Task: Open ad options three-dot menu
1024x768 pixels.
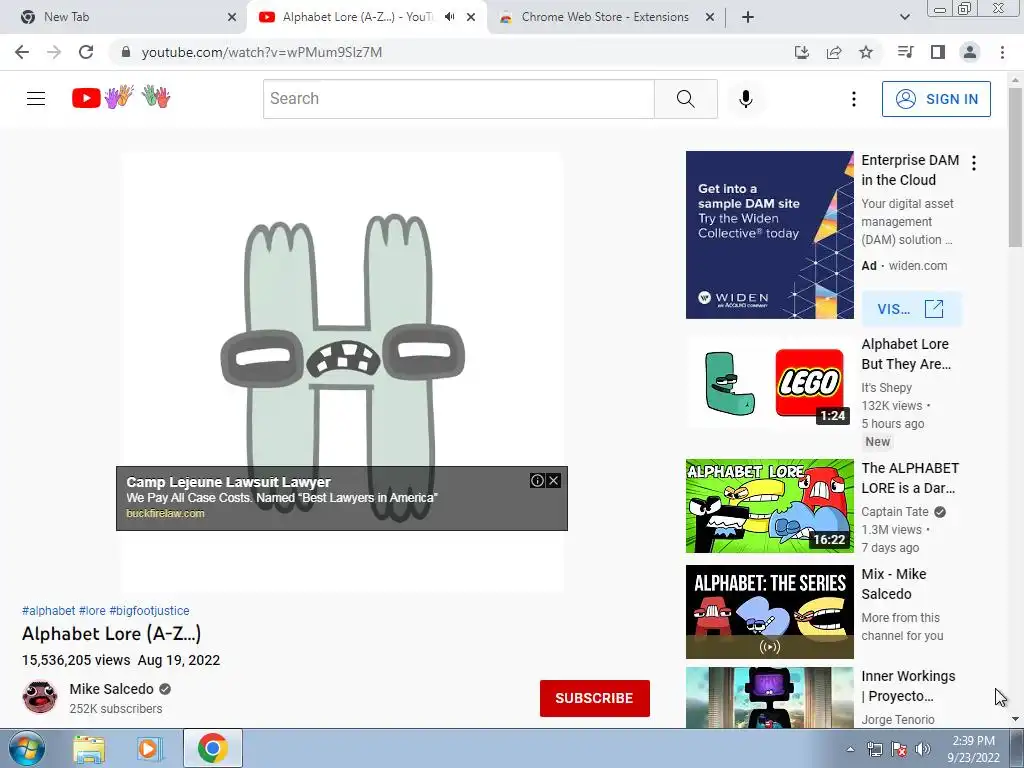Action: click(x=974, y=163)
